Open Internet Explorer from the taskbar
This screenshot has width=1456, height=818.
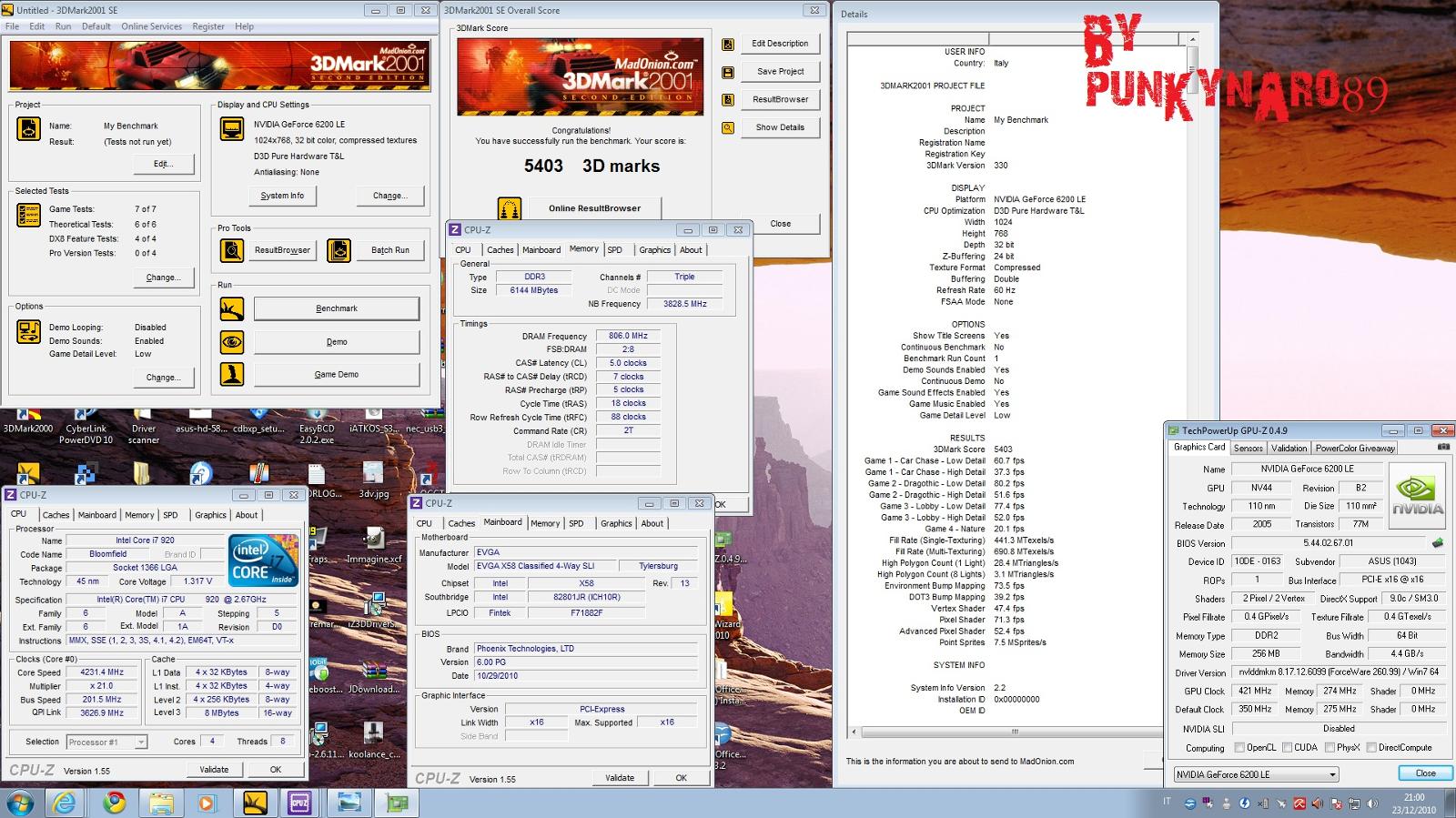coord(66,803)
